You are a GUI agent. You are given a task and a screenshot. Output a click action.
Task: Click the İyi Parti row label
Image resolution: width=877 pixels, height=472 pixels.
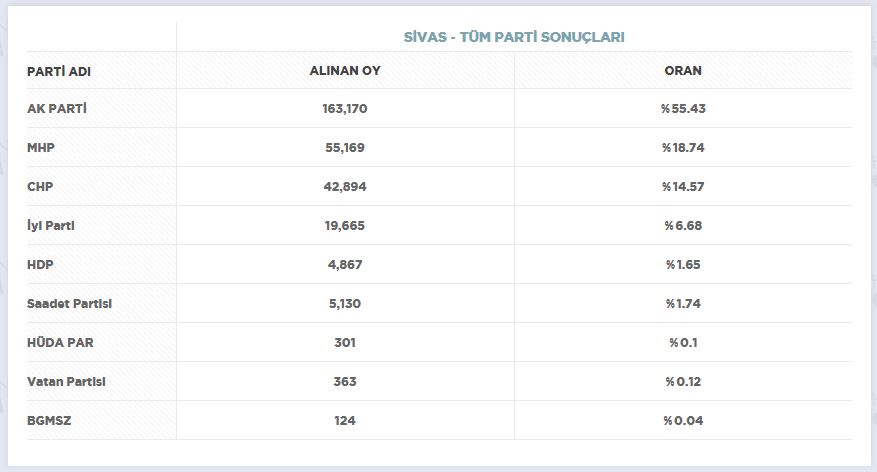coord(51,225)
